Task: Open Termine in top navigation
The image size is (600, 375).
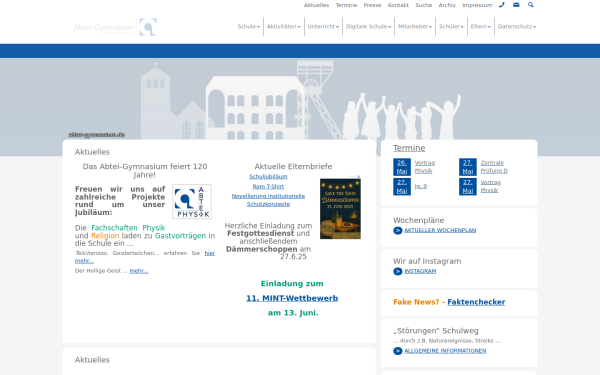Action: coord(346,5)
